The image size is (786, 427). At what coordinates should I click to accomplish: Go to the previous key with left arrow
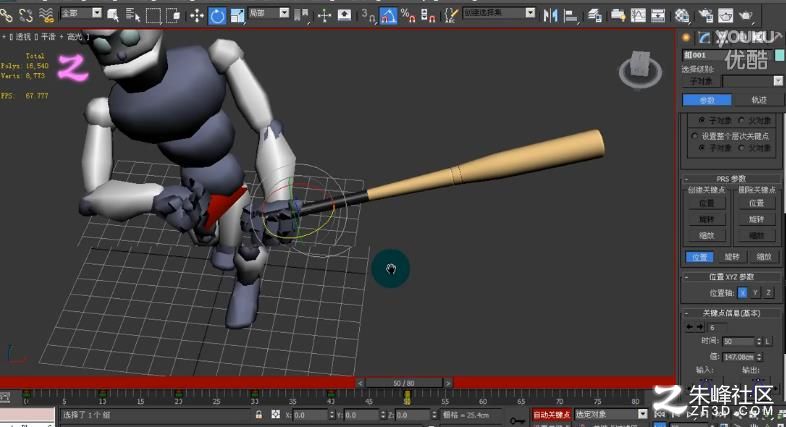tap(690, 327)
